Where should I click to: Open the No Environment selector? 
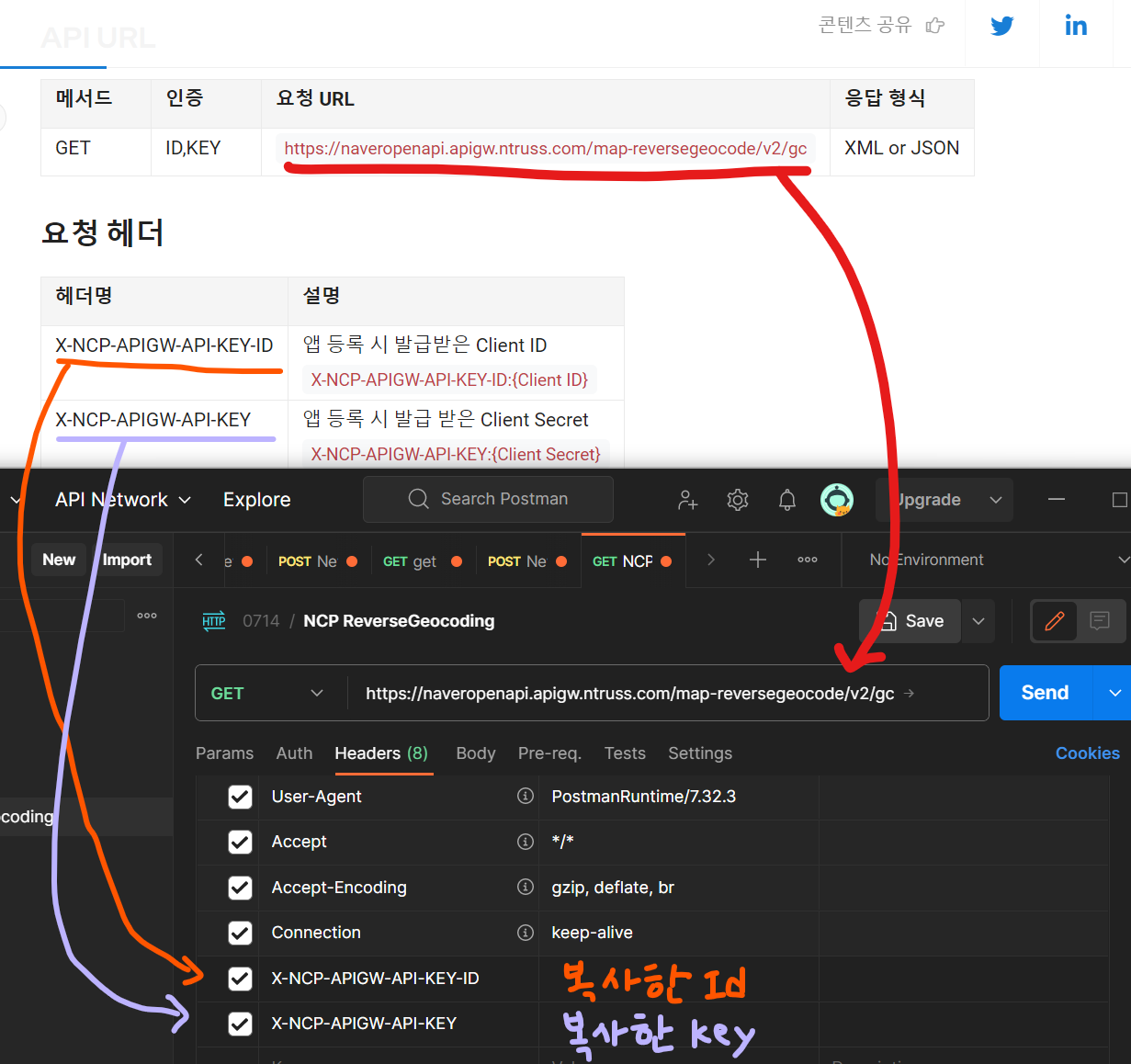[x=1000, y=560]
